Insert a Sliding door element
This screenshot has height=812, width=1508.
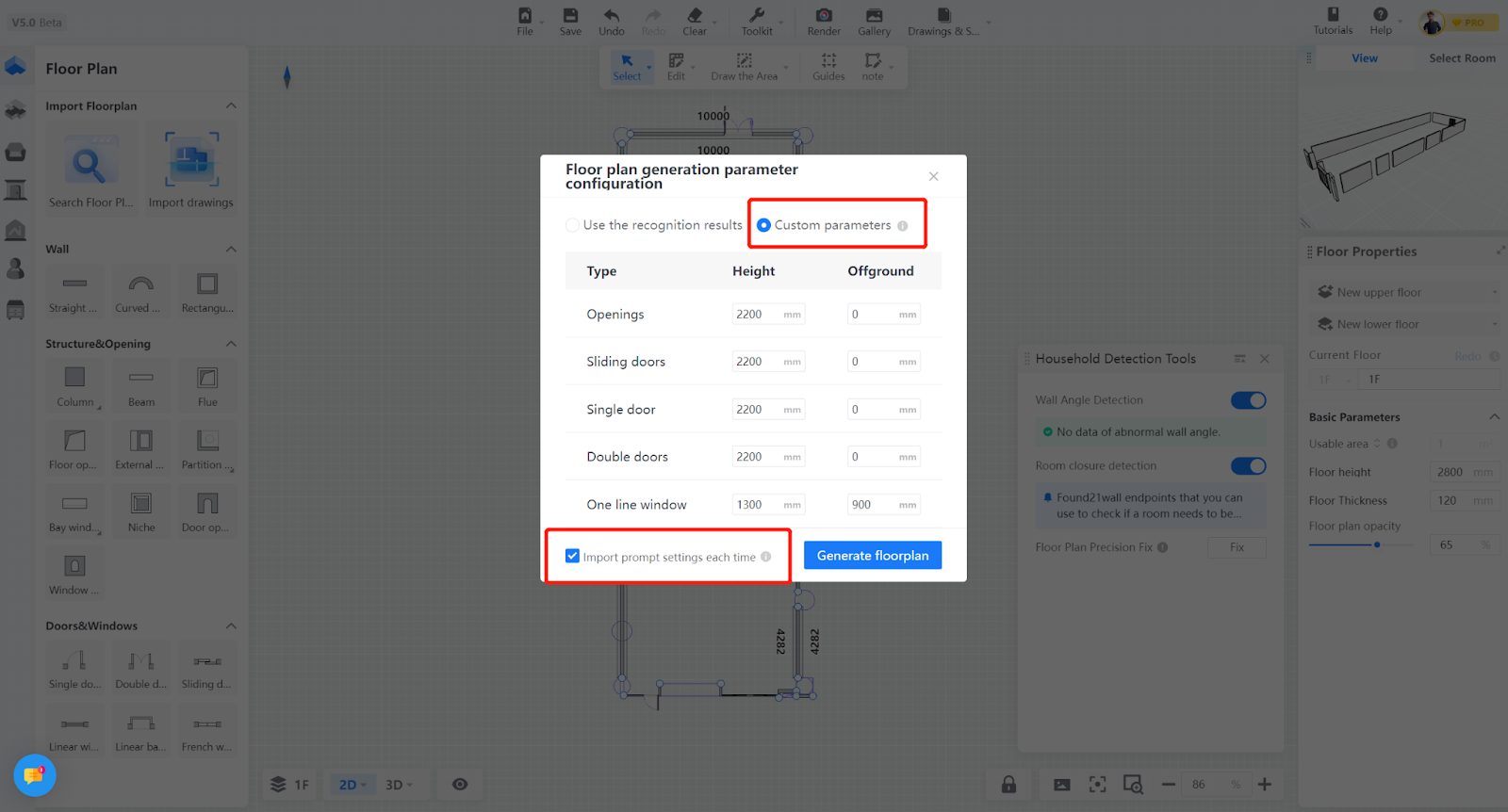pos(207,670)
